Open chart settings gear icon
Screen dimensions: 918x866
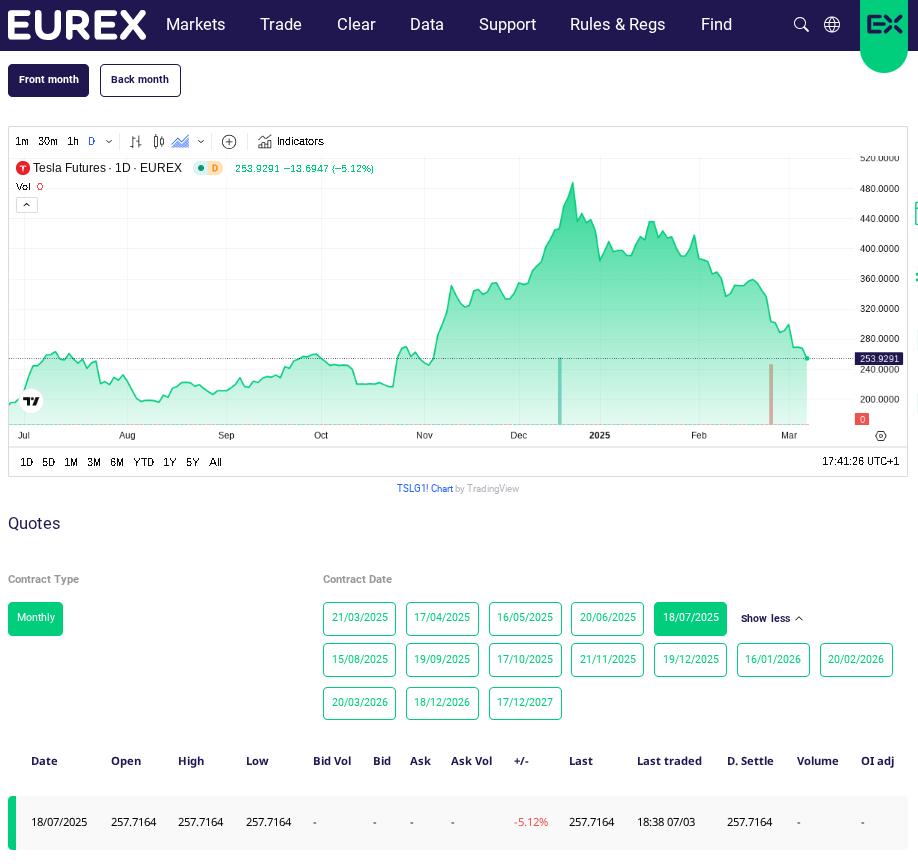coord(881,436)
